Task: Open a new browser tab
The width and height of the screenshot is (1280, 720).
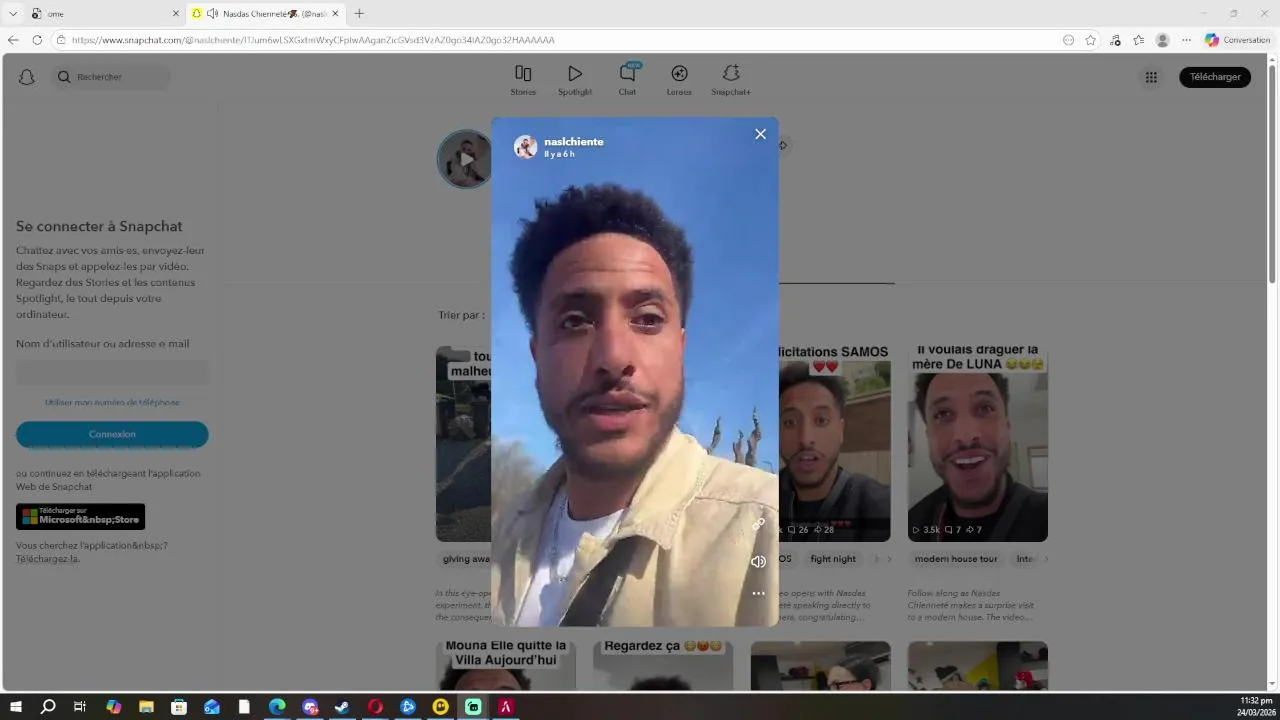Action: (x=359, y=13)
